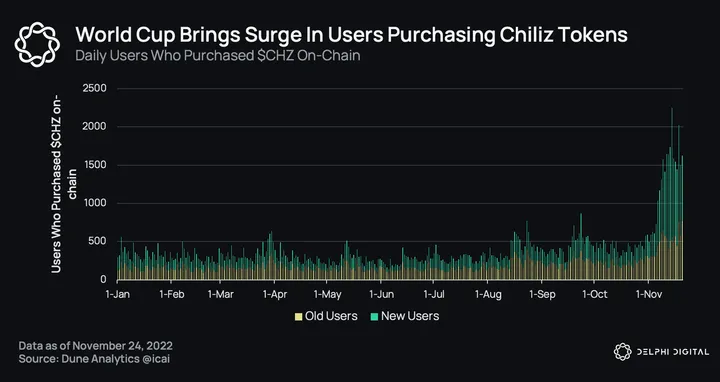Click the 2500 y-axis value
This screenshot has width=720, height=382.
[94, 88]
